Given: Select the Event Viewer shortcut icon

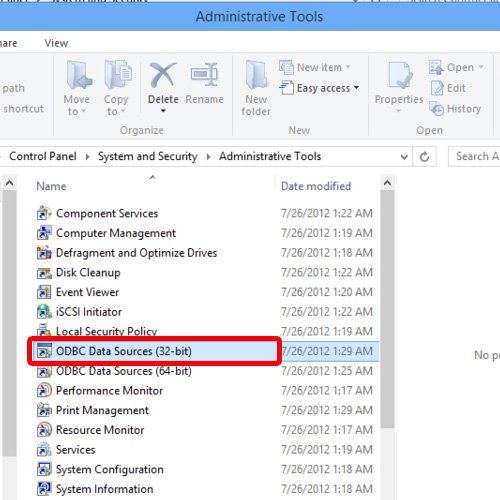Looking at the screenshot, I should pyautogui.click(x=44, y=292).
